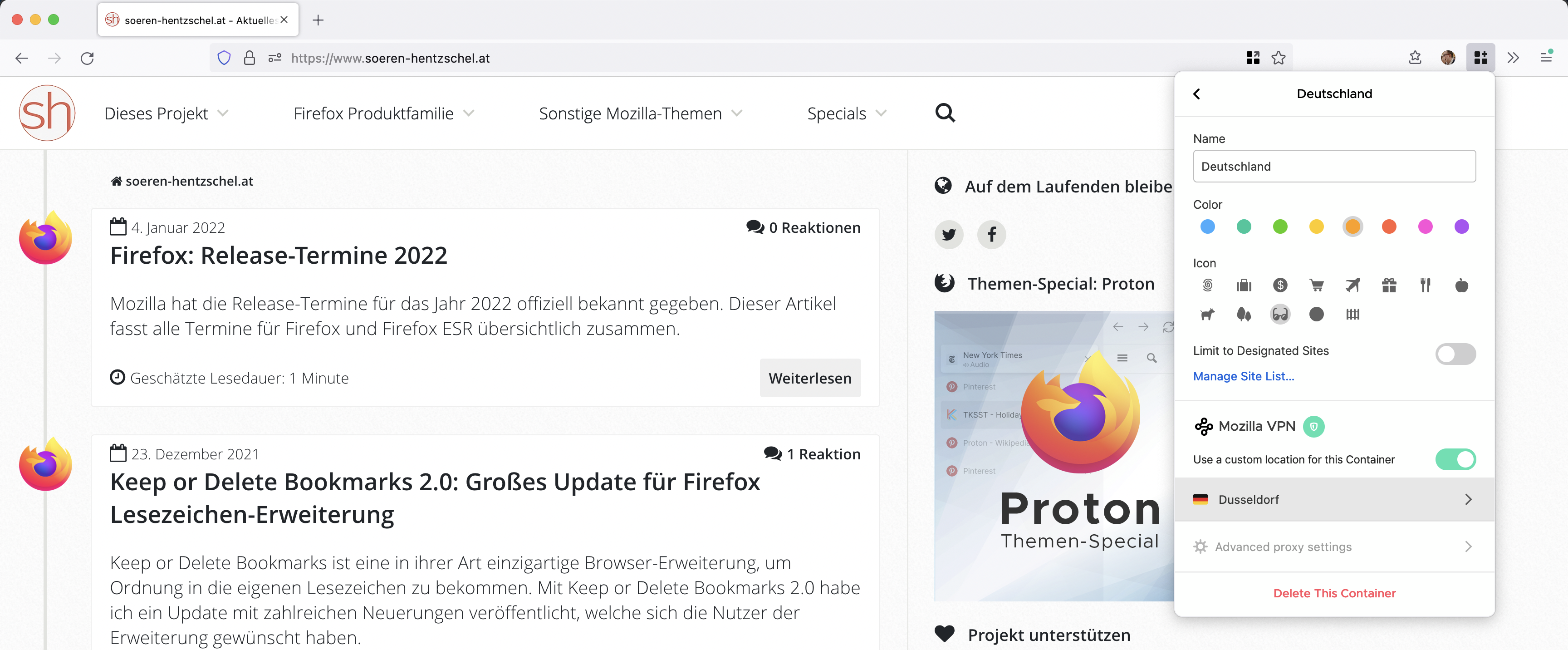
Task: Pick the dollar sign container icon
Action: pos(1280,285)
